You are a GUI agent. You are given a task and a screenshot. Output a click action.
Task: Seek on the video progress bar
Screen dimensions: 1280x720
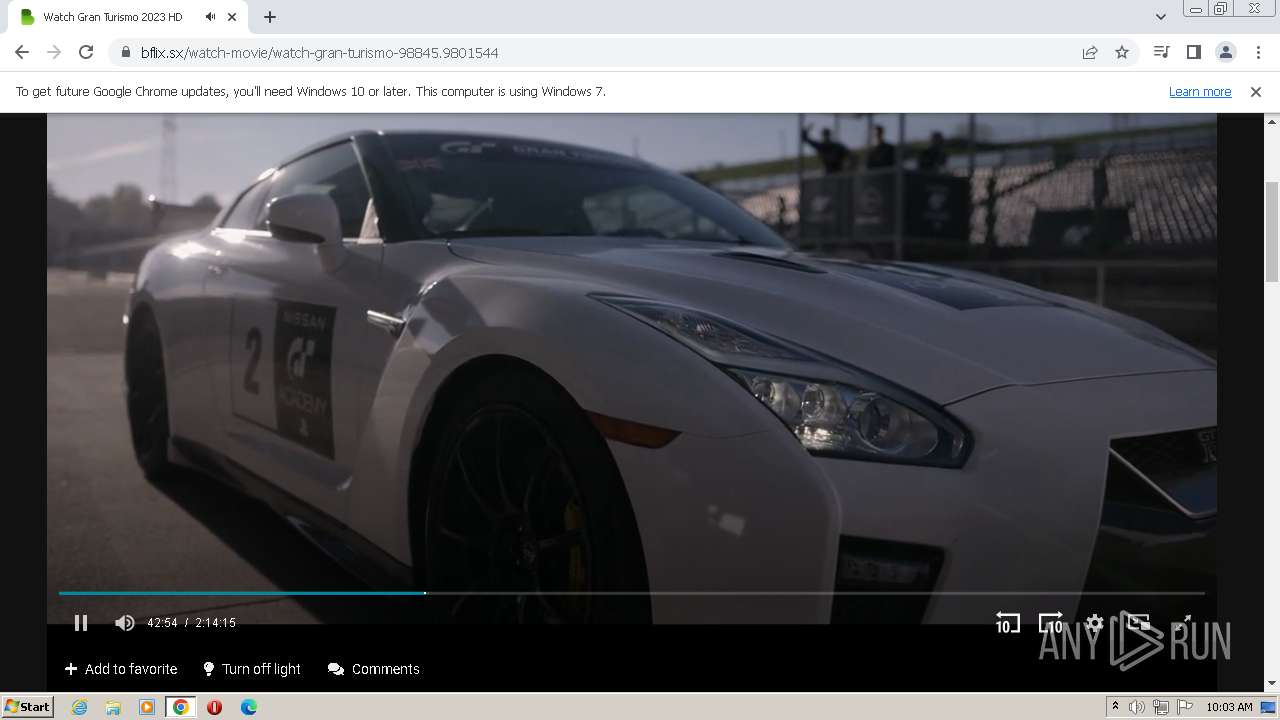pyautogui.click(x=631, y=593)
